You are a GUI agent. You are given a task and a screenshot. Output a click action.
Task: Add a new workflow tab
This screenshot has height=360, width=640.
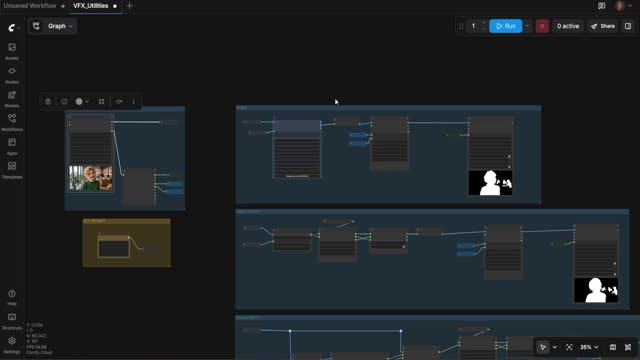coord(129,6)
